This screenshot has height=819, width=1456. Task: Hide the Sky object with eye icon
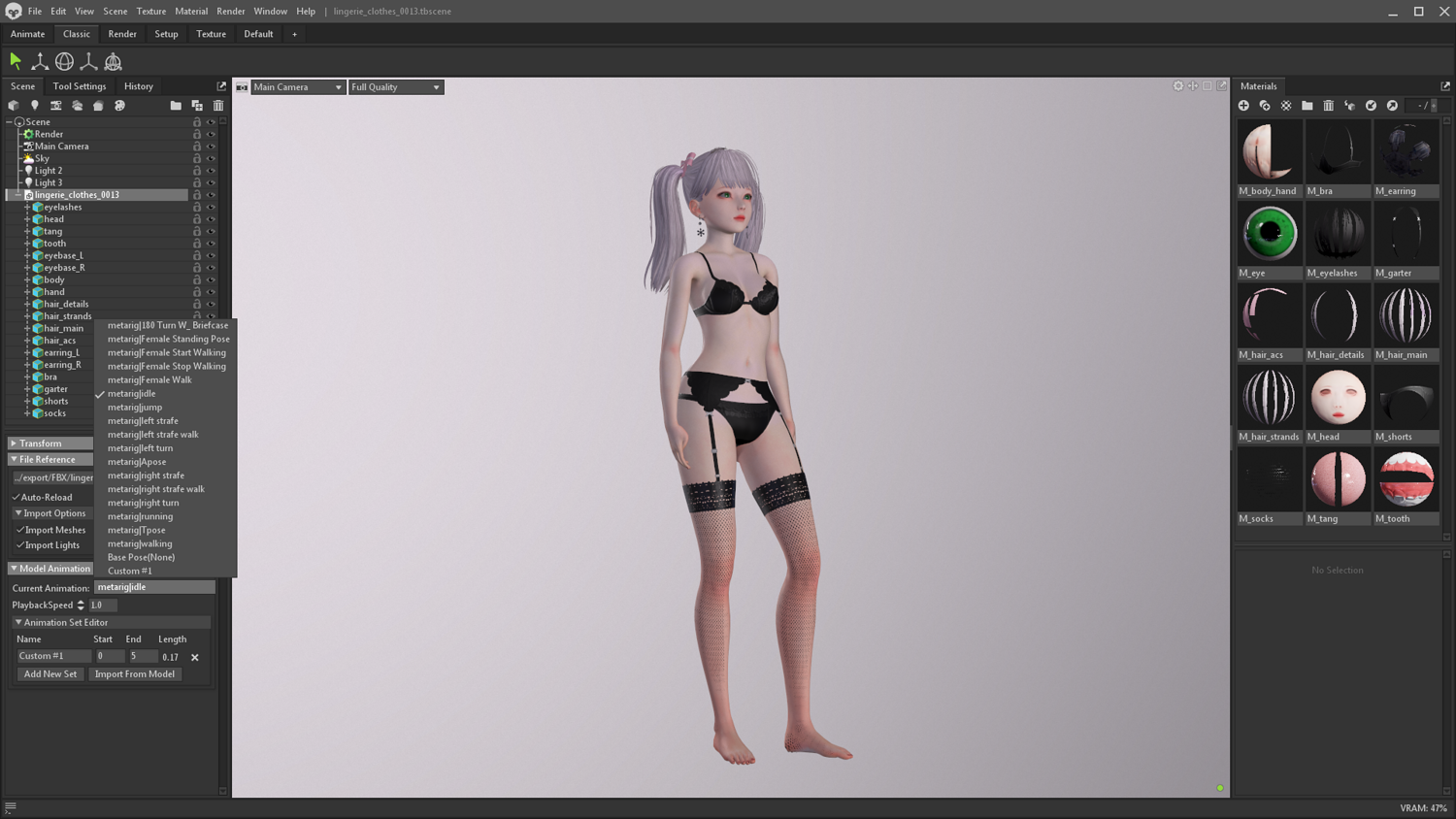pyautogui.click(x=211, y=158)
